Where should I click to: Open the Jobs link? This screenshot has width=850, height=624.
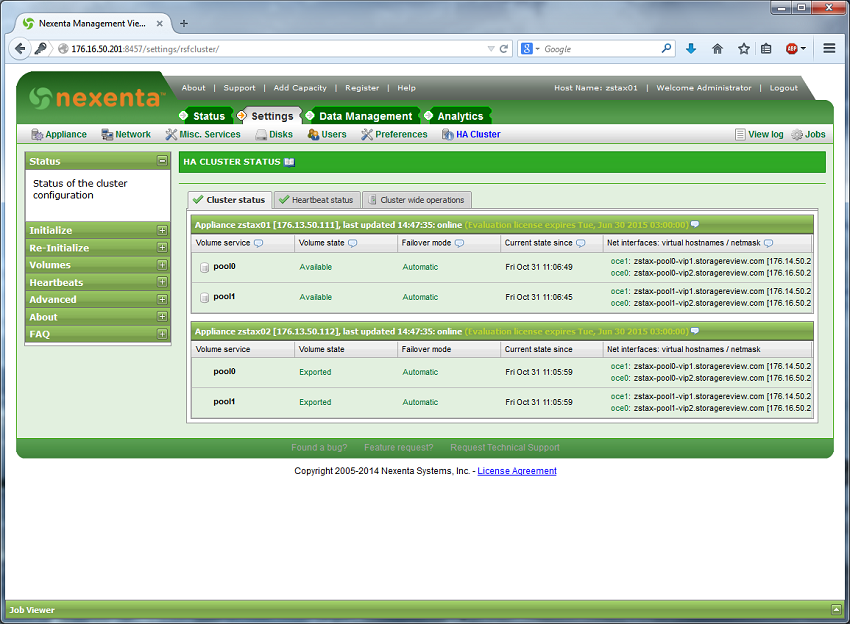[808, 134]
